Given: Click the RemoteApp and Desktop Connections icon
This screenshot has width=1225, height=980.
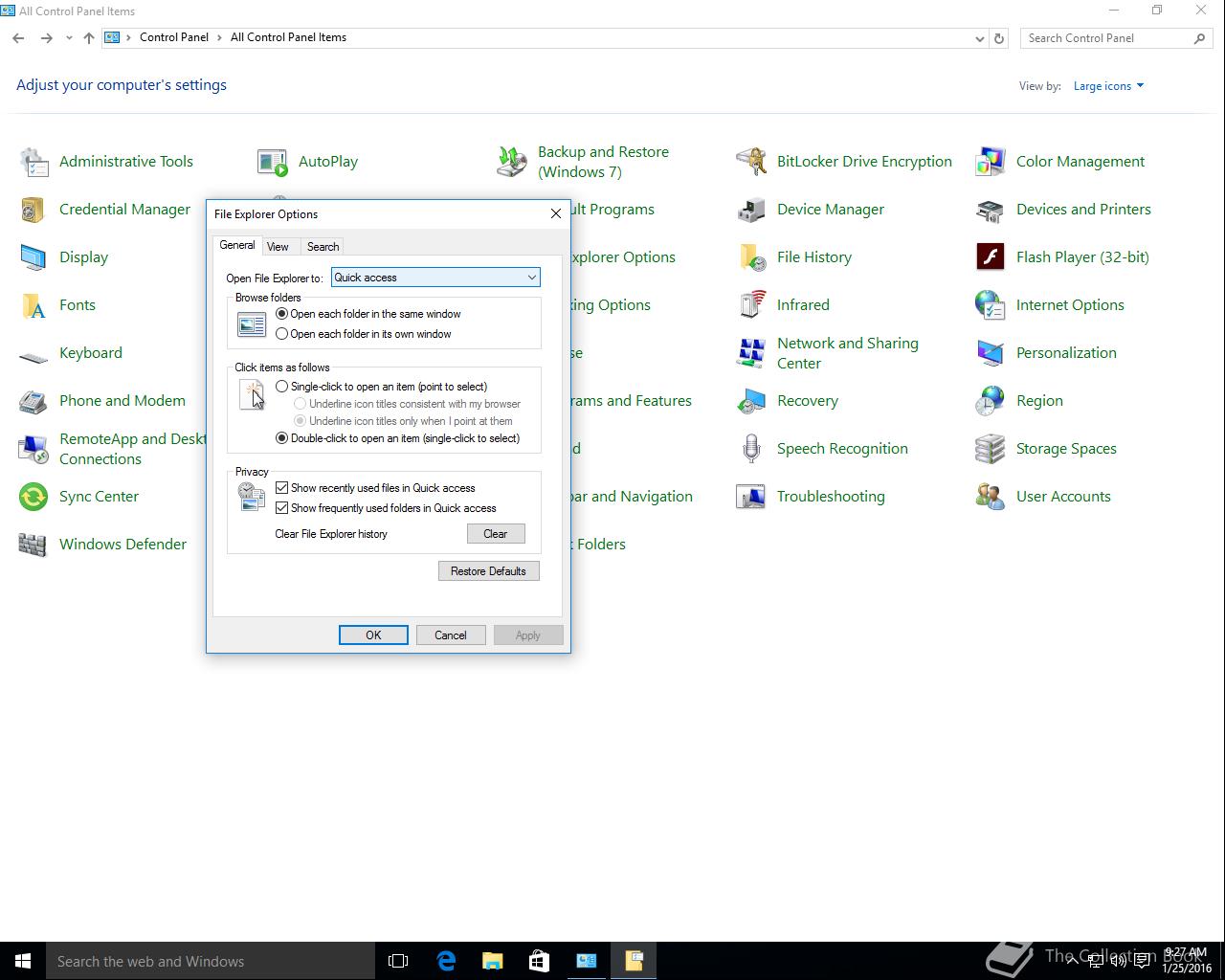Looking at the screenshot, I should [x=33, y=449].
